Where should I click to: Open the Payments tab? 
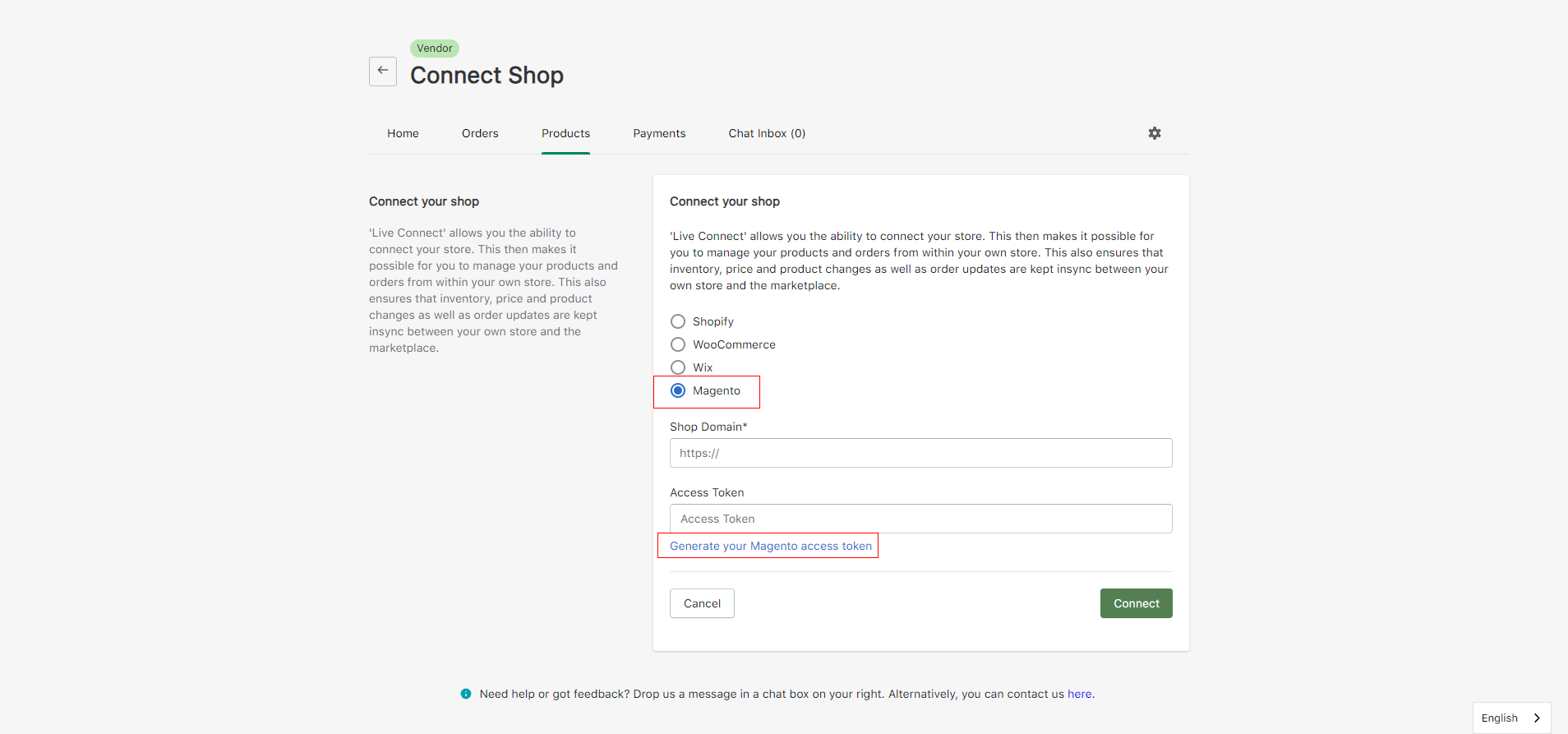(659, 133)
